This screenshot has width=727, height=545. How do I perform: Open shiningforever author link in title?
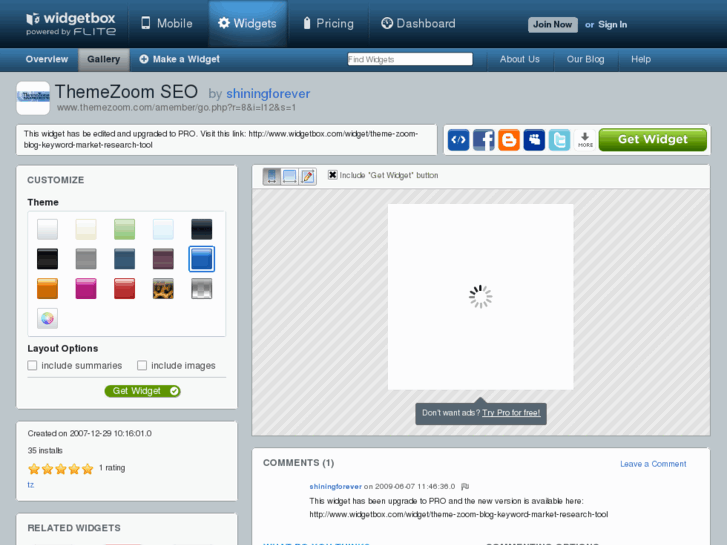268,94
